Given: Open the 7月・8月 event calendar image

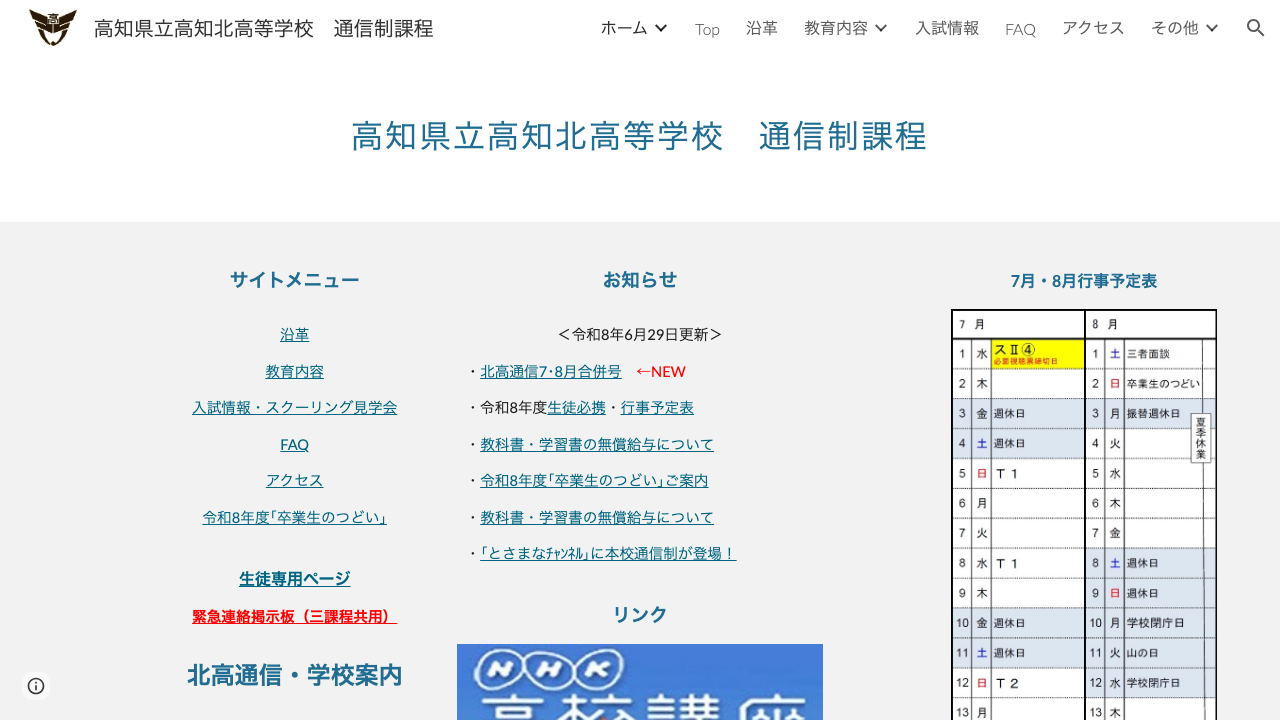Looking at the screenshot, I should [1084, 515].
